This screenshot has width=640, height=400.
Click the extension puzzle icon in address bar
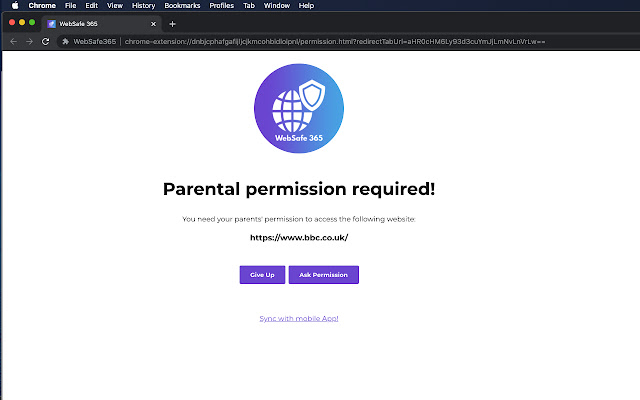[x=65, y=41]
